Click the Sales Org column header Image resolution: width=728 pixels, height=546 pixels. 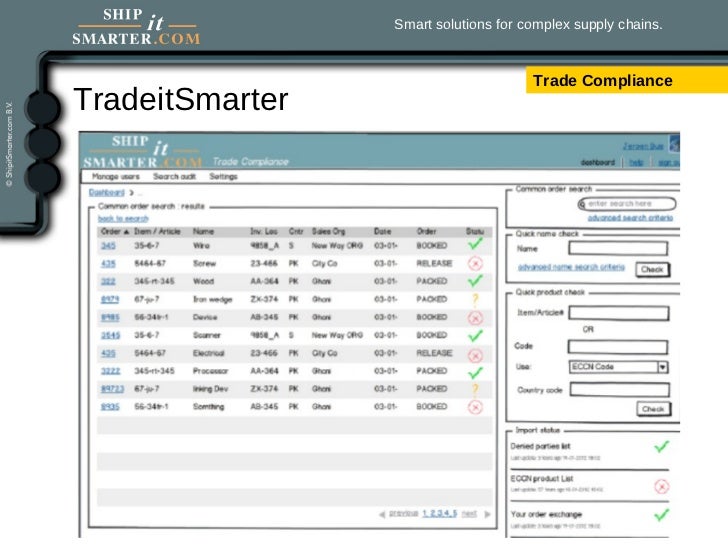coord(328,231)
